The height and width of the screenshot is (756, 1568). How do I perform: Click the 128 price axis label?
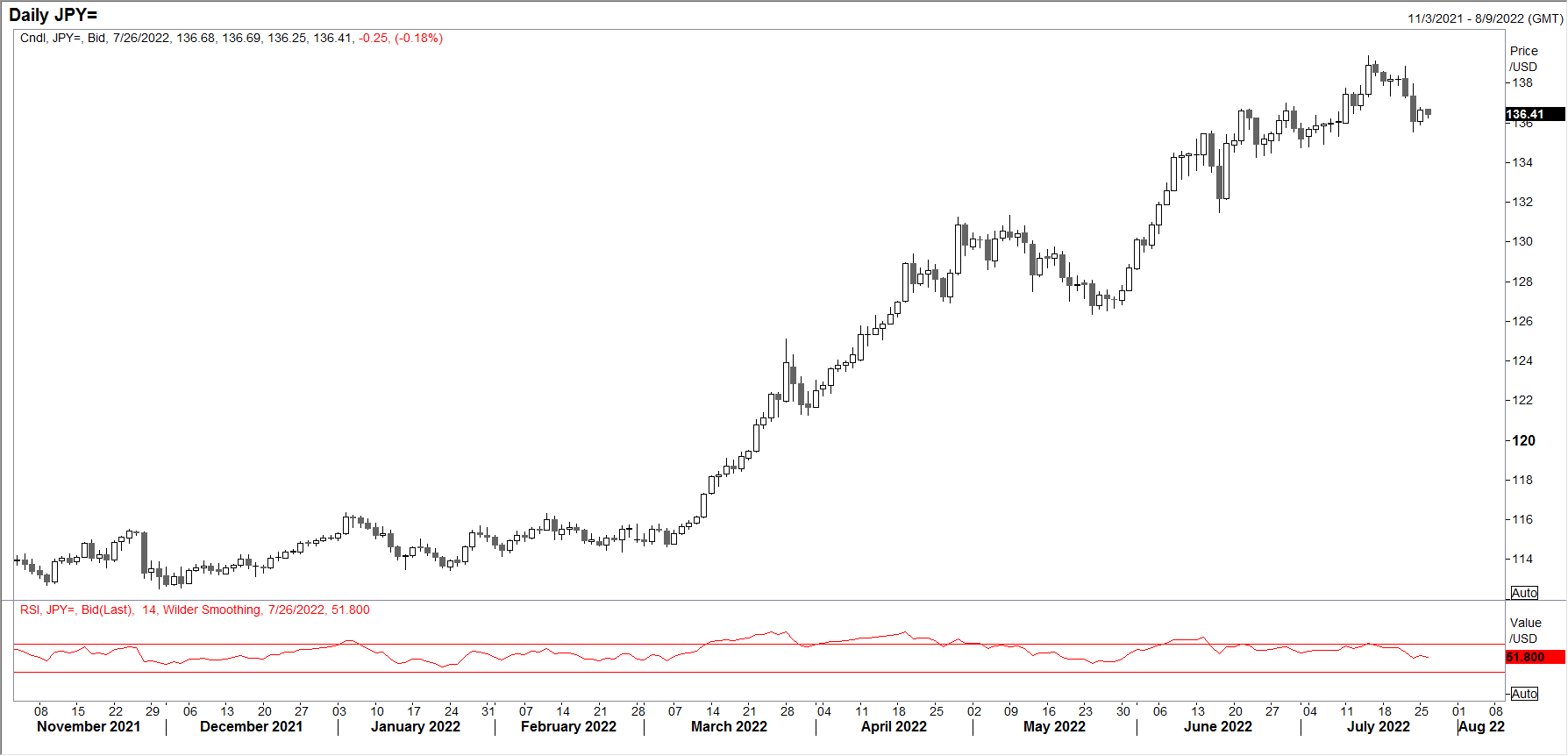click(x=1522, y=282)
